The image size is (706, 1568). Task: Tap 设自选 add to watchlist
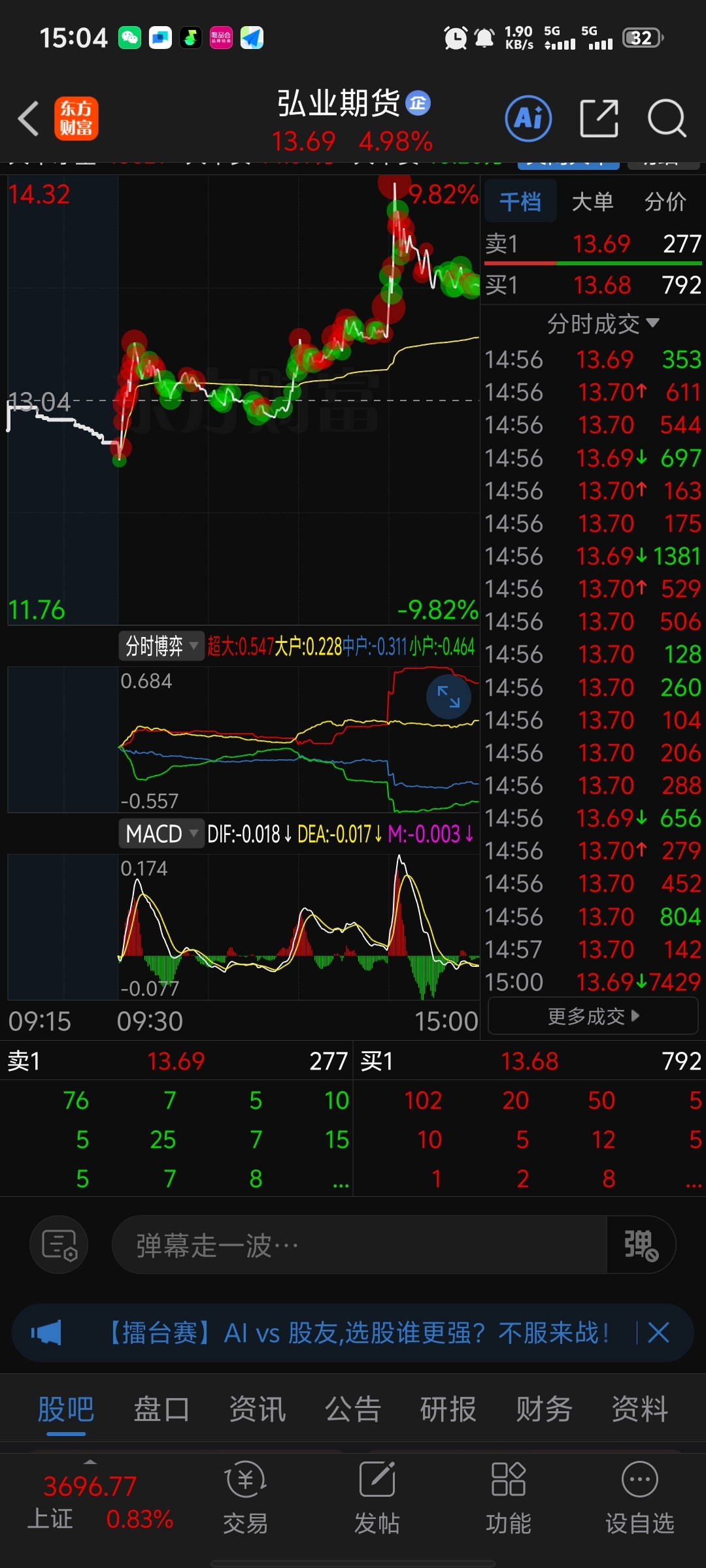coord(639,1497)
